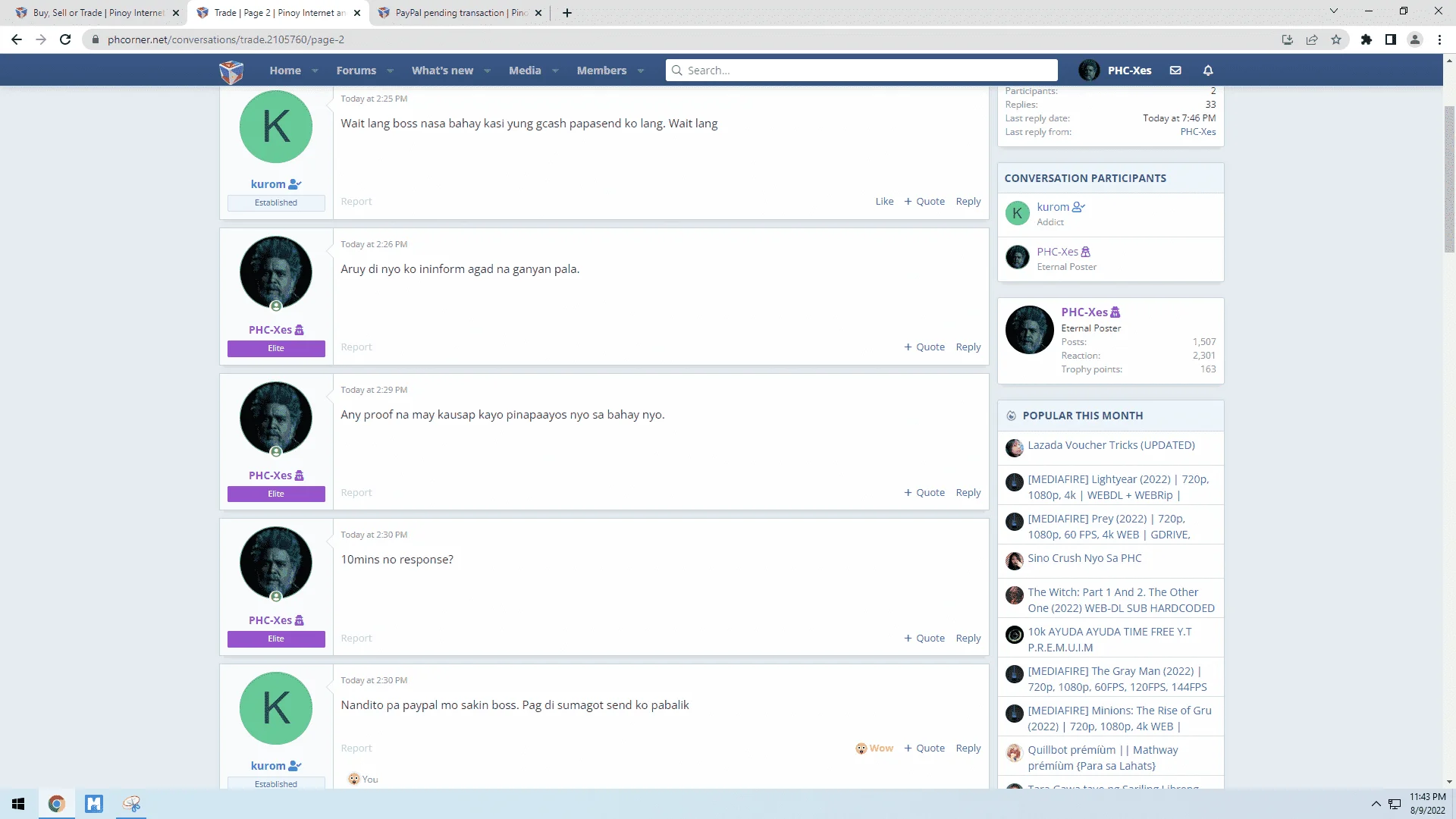The width and height of the screenshot is (1456, 819).
Task: Share this page via address bar icon
Action: click(1312, 39)
